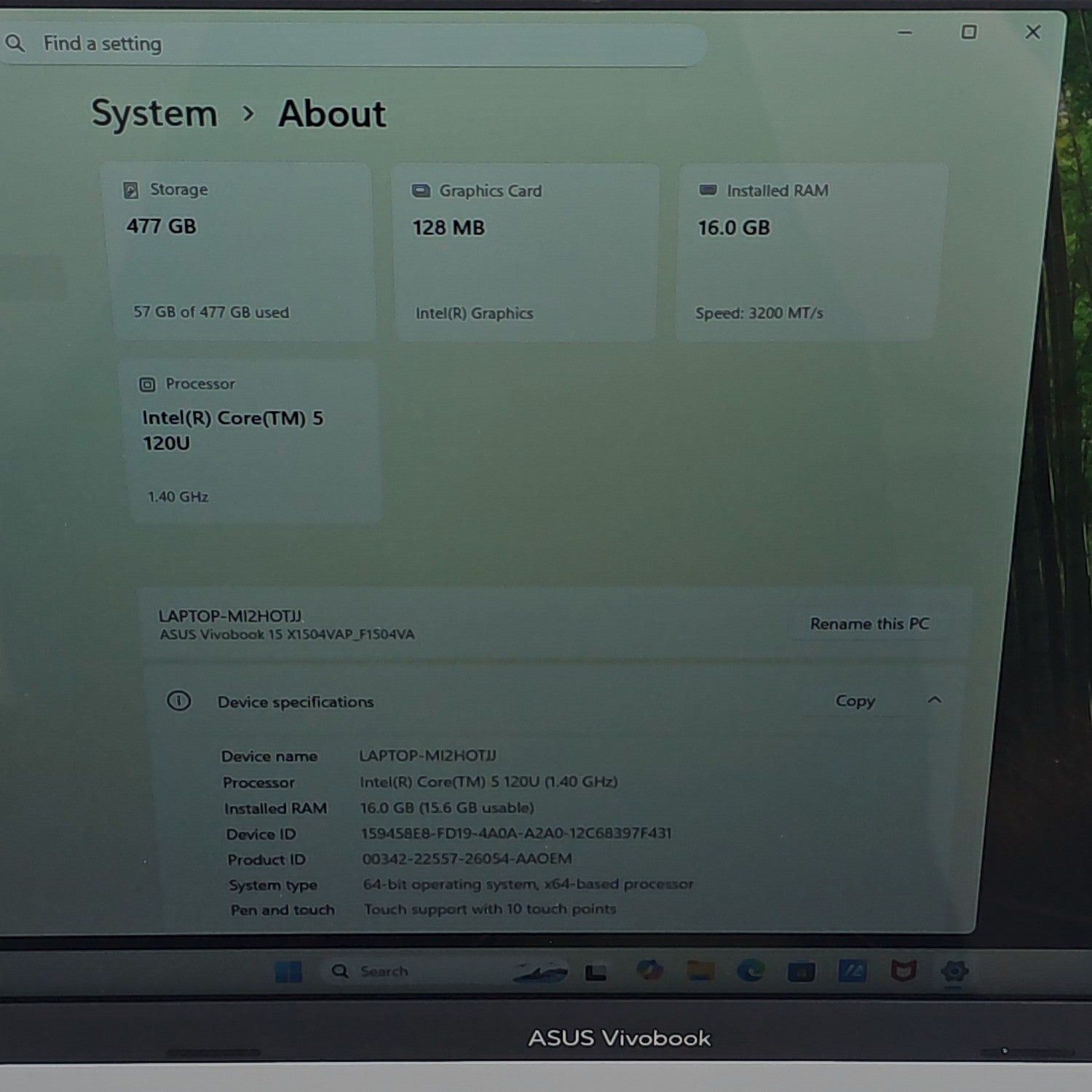
Task: Open the Windows Start menu
Action: pos(288,972)
